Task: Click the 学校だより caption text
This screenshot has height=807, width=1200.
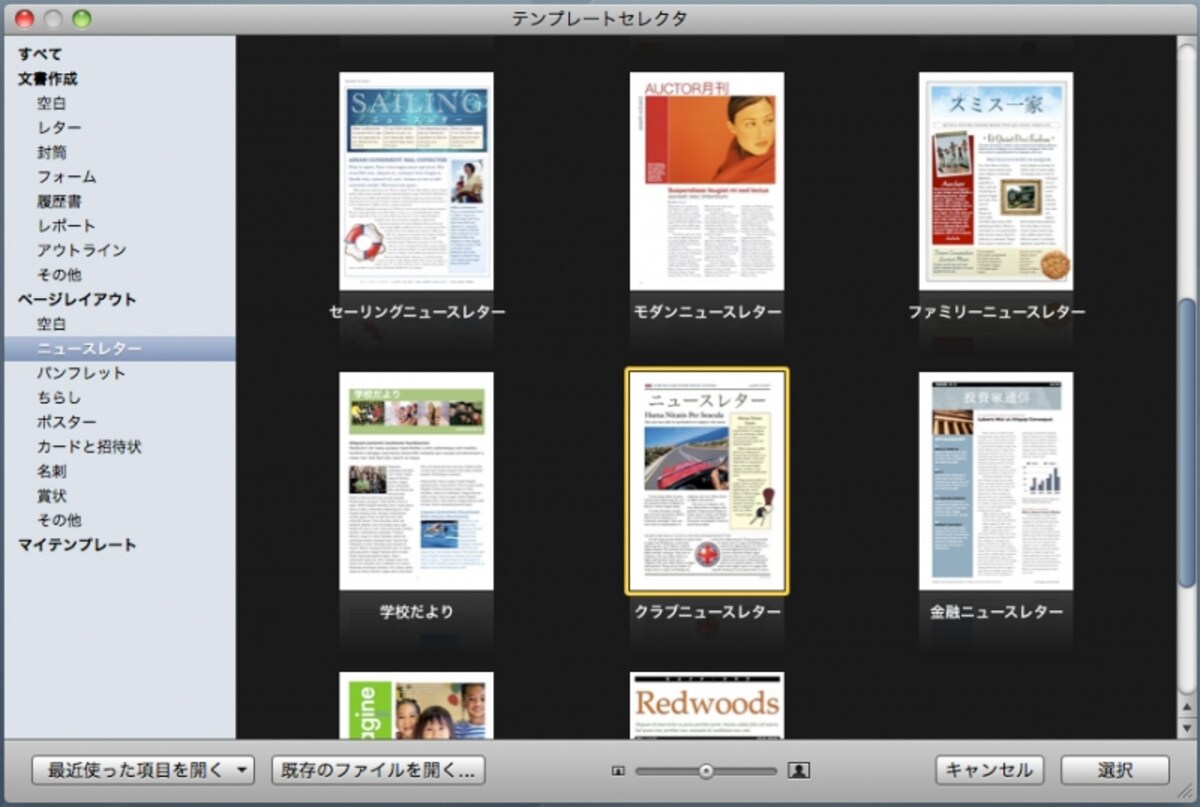Action: coord(417,612)
